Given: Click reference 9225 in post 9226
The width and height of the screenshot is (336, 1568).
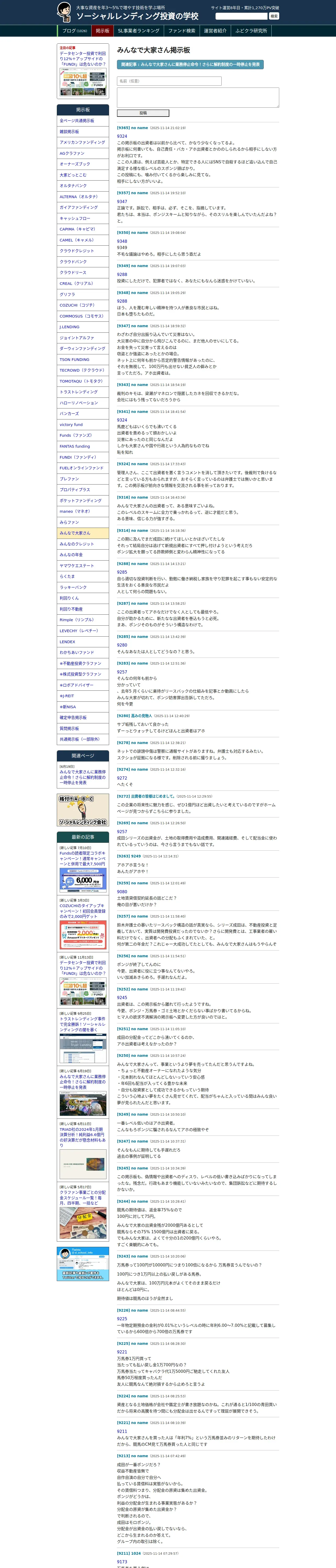Looking at the screenshot, I should click(122, 1318).
